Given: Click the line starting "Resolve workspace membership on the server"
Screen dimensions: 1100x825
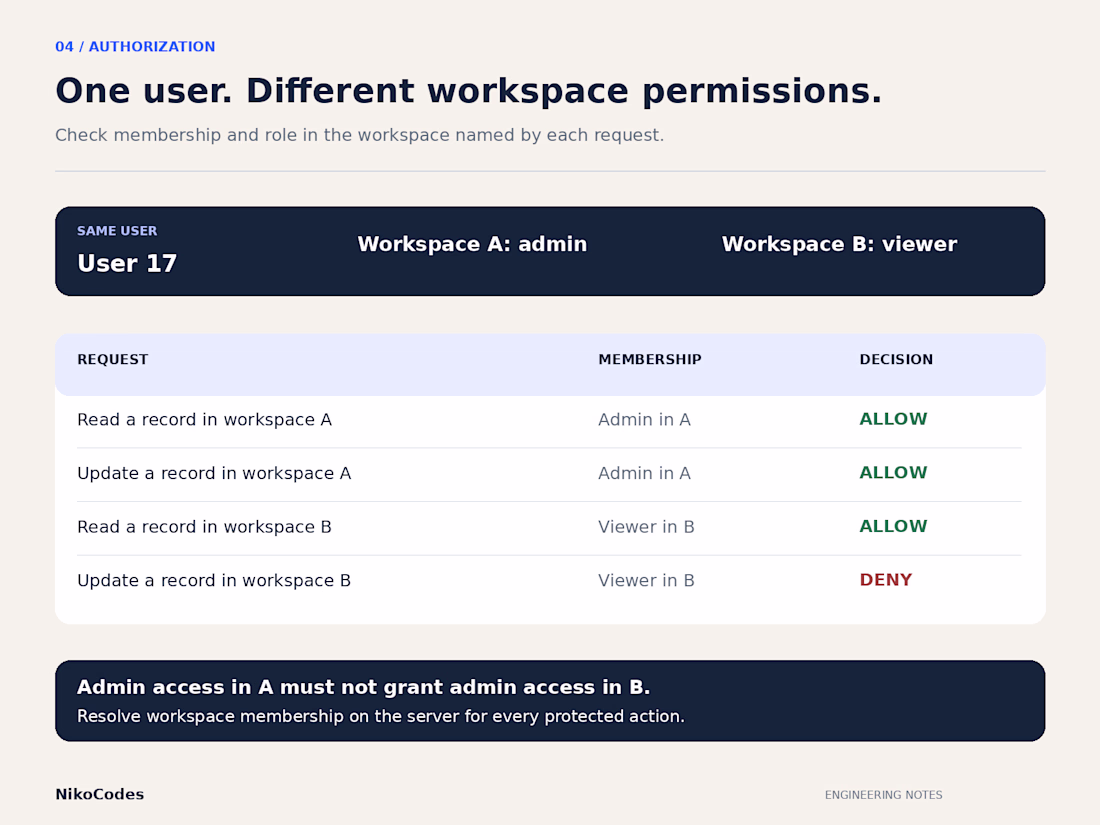Looking at the screenshot, I should (x=380, y=716).
